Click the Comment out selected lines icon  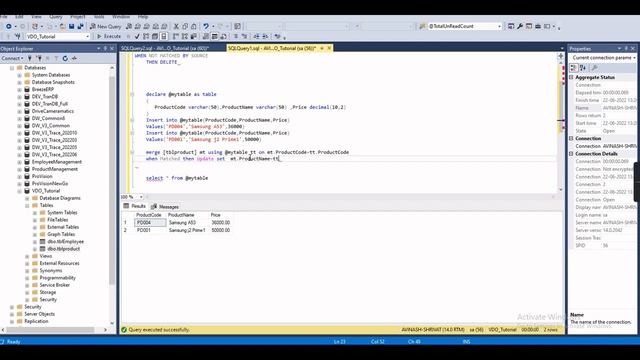pyautogui.click(x=236, y=36)
